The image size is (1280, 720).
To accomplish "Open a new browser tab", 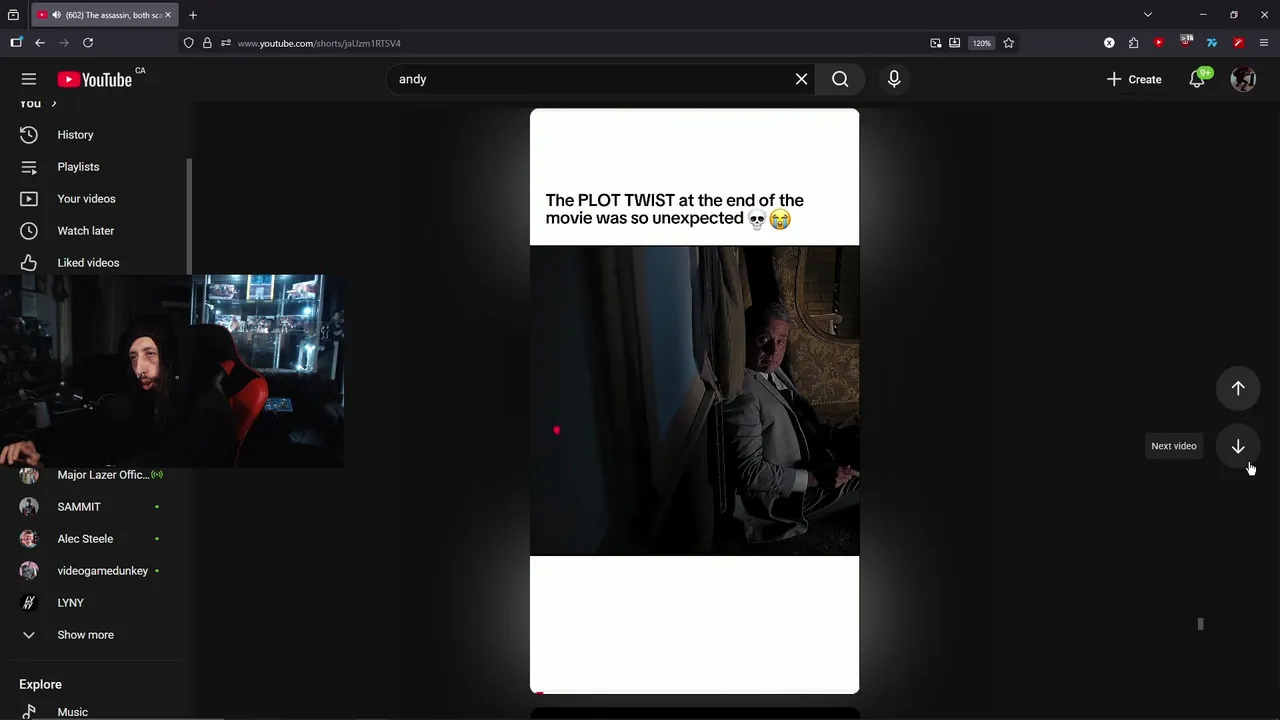I will coord(193,15).
